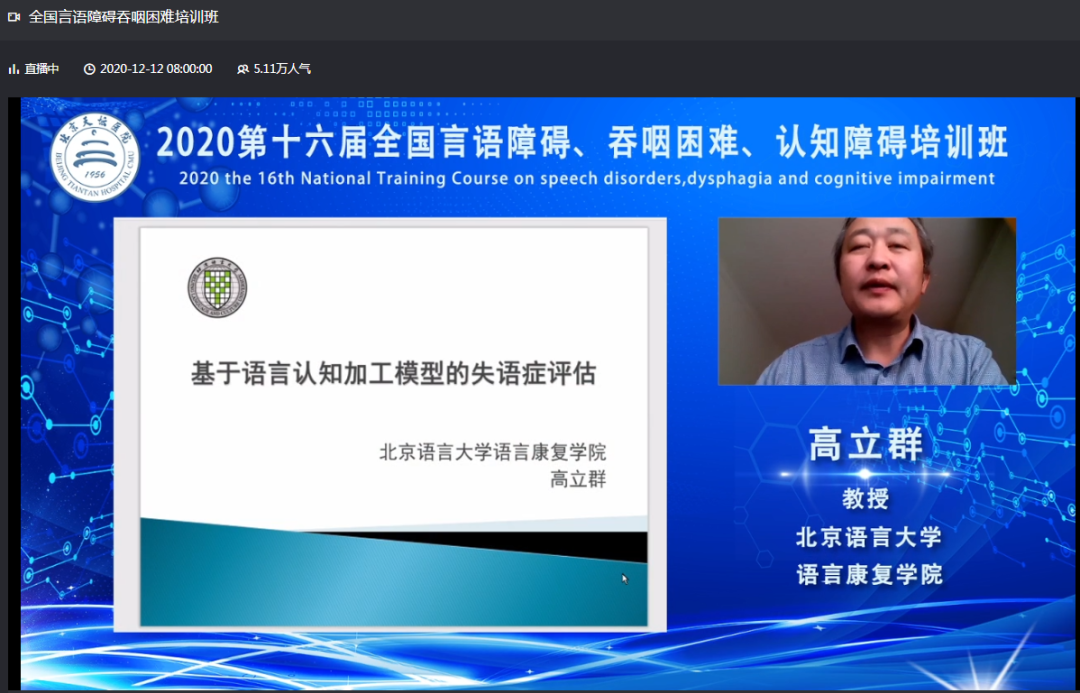1080x693 pixels.
Task: Click the clock icon before the start time
Action: [90, 69]
